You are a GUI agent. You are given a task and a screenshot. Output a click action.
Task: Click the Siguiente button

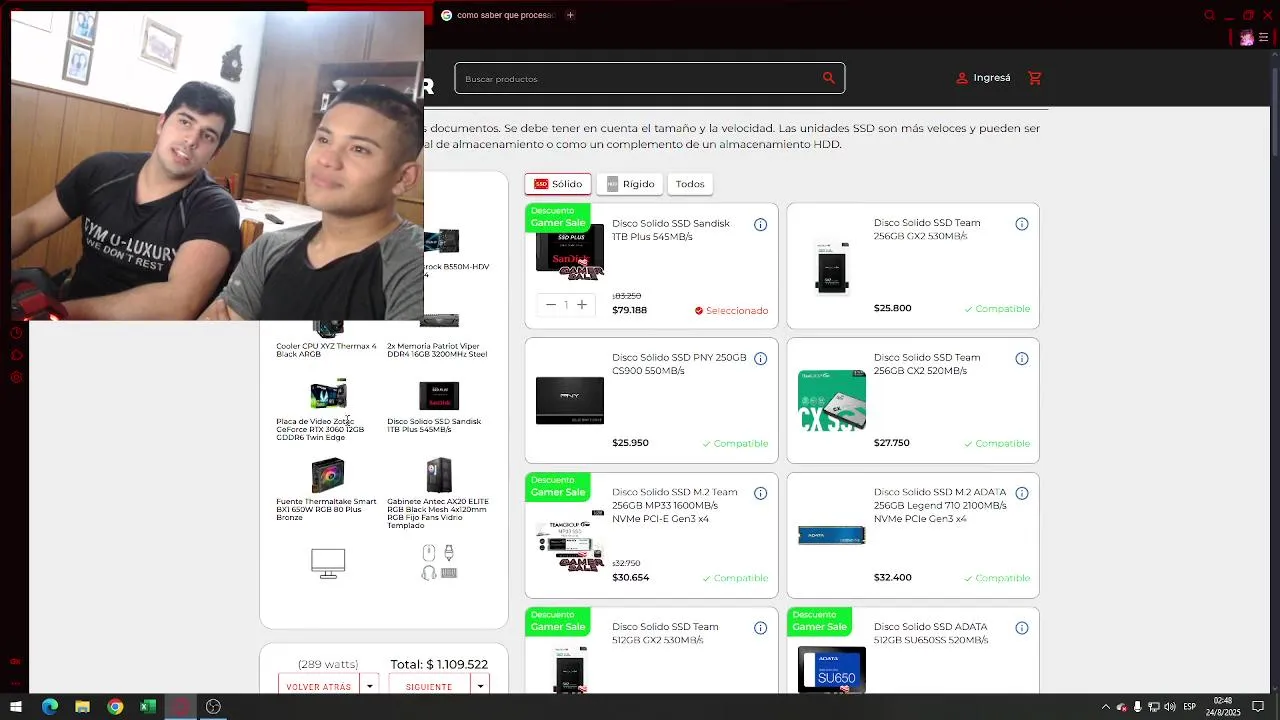click(429, 686)
